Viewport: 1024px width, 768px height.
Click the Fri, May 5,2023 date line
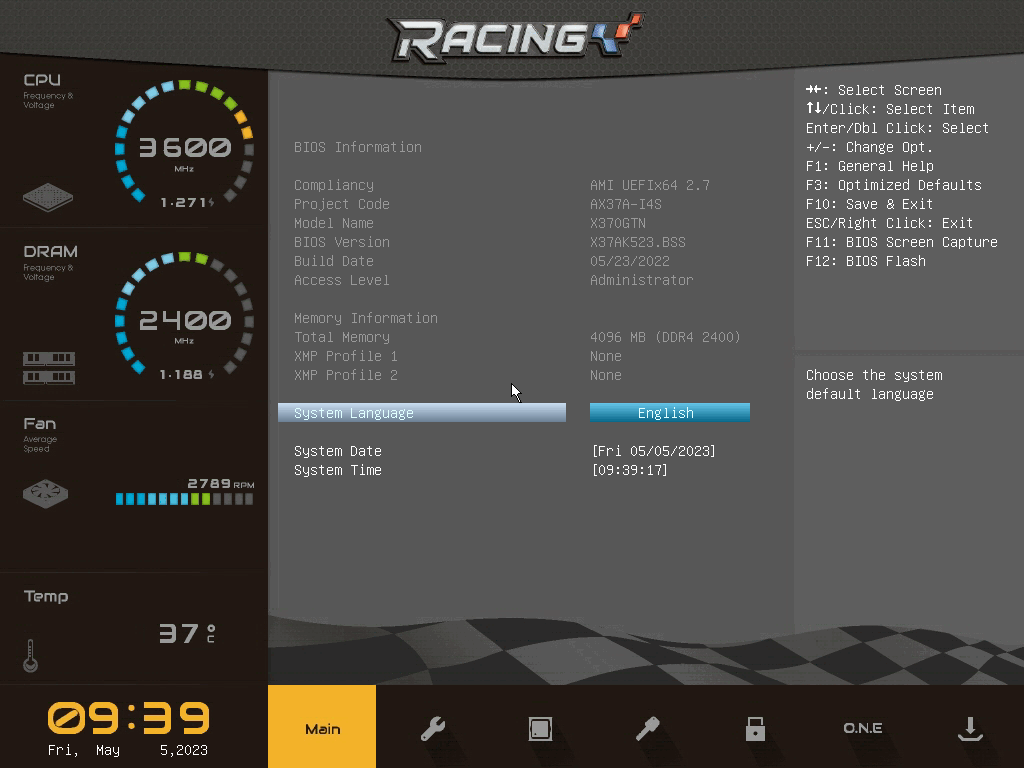click(x=128, y=750)
